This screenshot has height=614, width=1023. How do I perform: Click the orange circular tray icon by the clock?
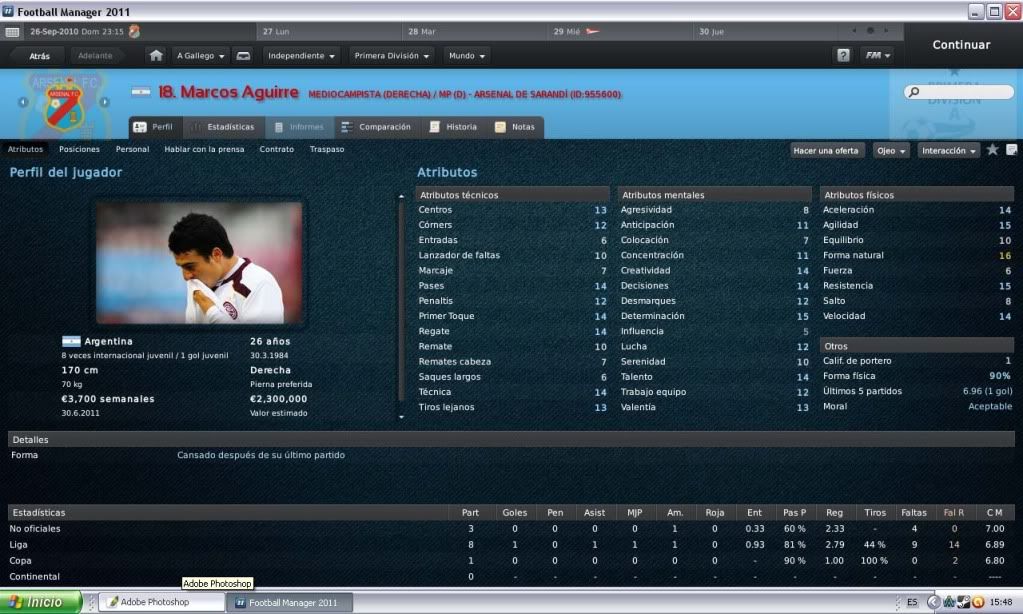tap(978, 602)
